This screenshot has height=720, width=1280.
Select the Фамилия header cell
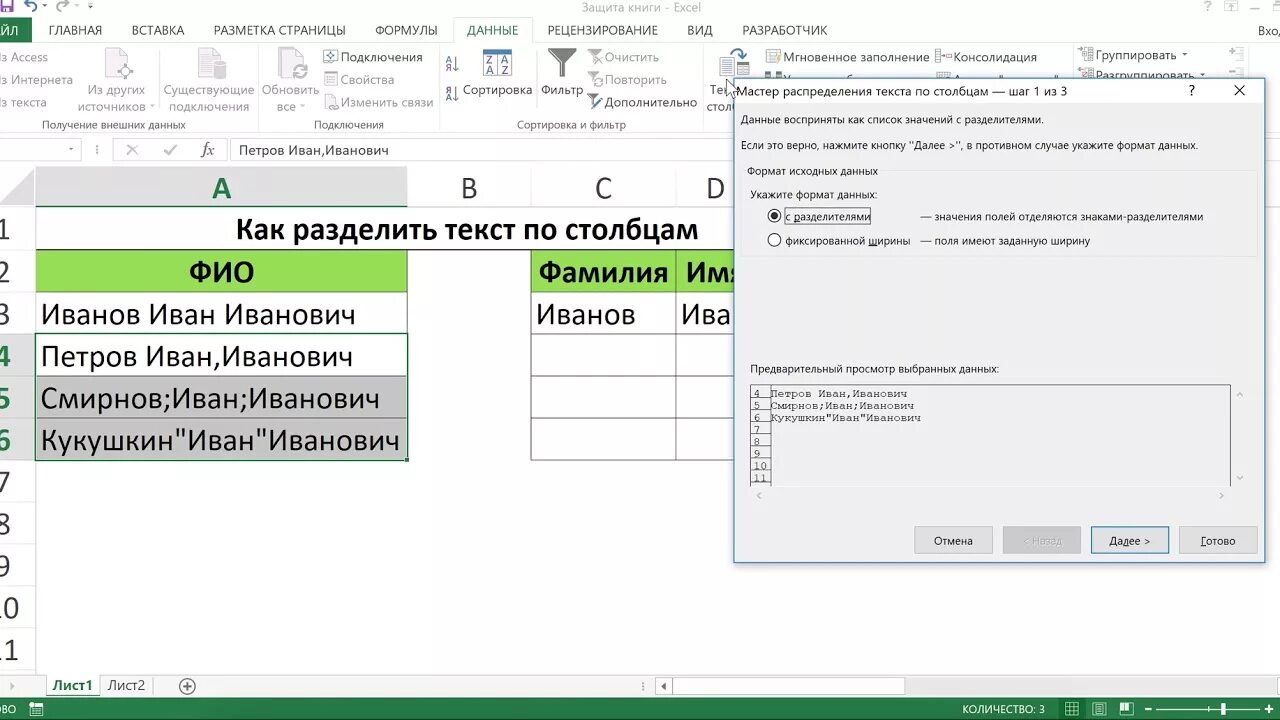click(603, 272)
